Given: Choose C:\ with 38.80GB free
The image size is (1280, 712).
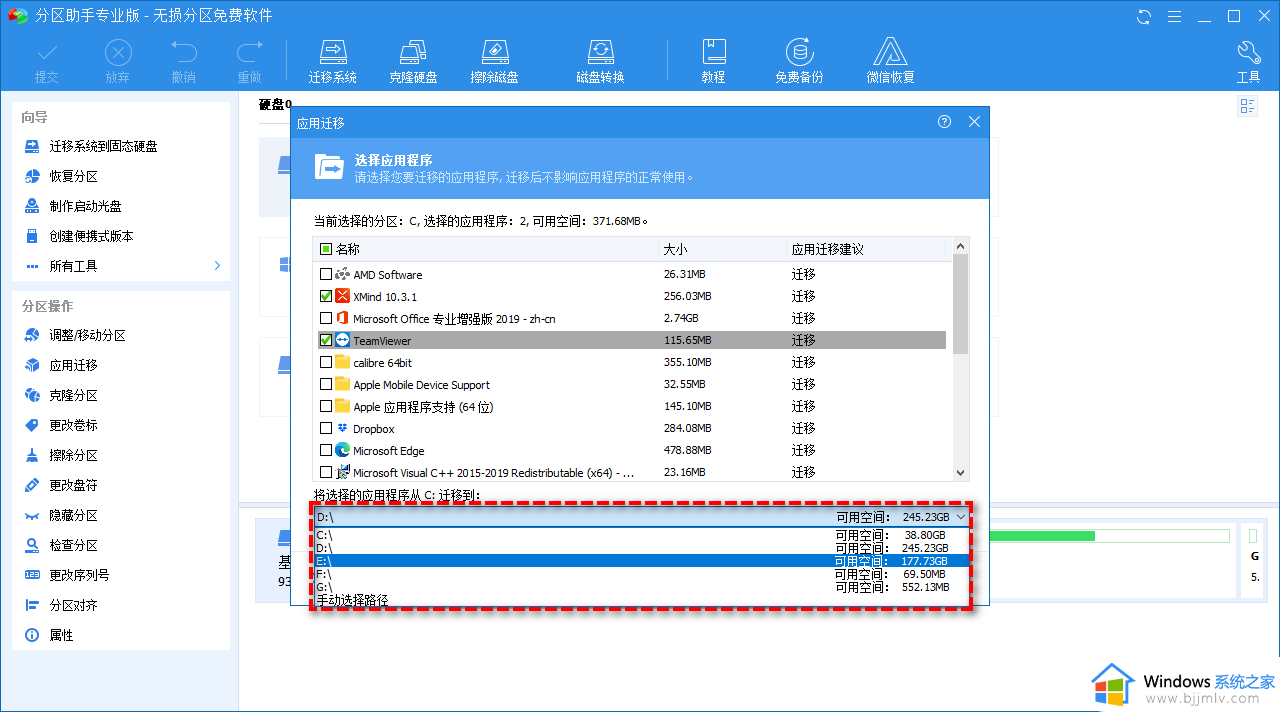Looking at the screenshot, I should (x=641, y=535).
